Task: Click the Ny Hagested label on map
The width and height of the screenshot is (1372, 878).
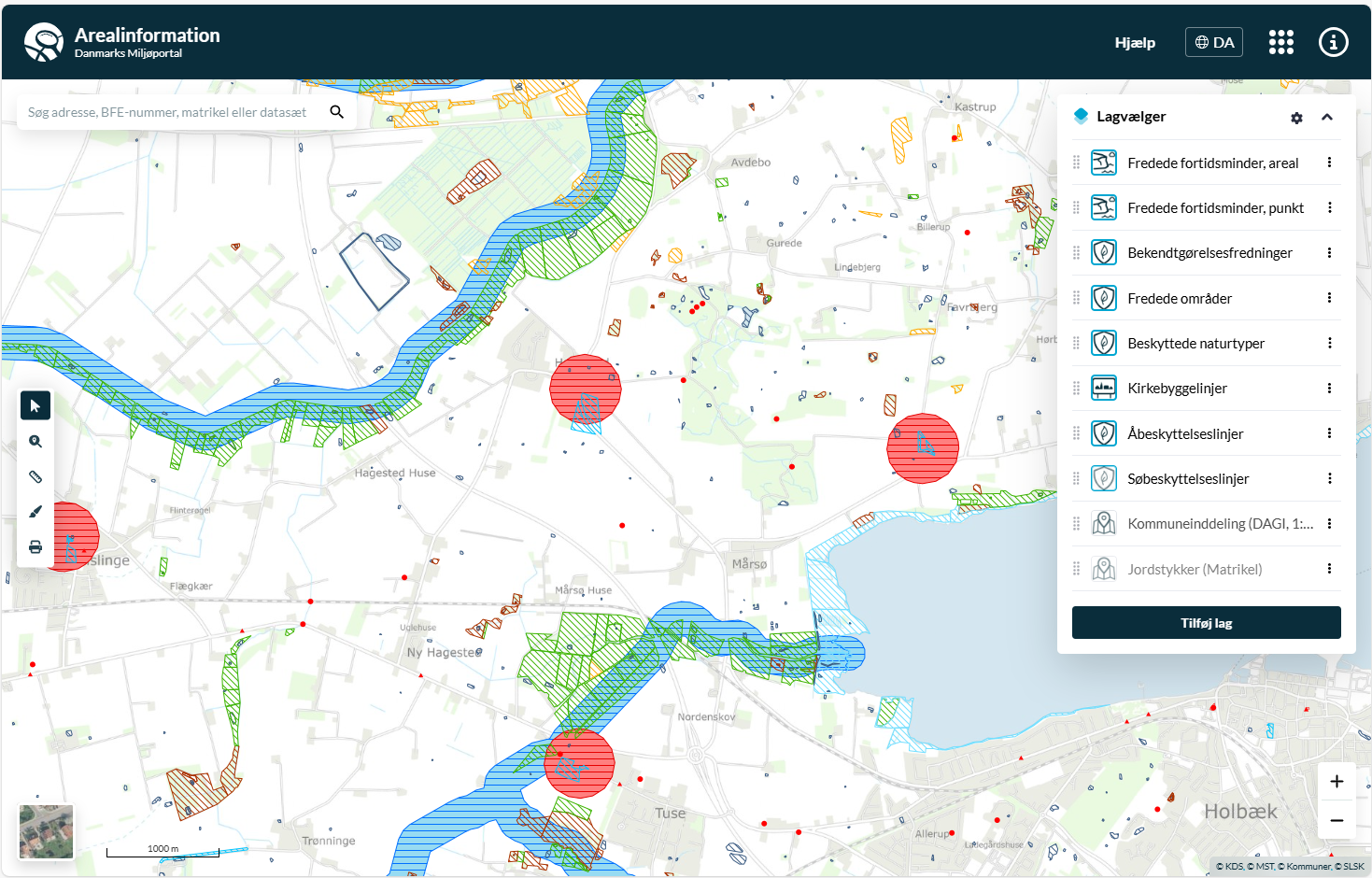Action: pyautogui.click(x=444, y=652)
